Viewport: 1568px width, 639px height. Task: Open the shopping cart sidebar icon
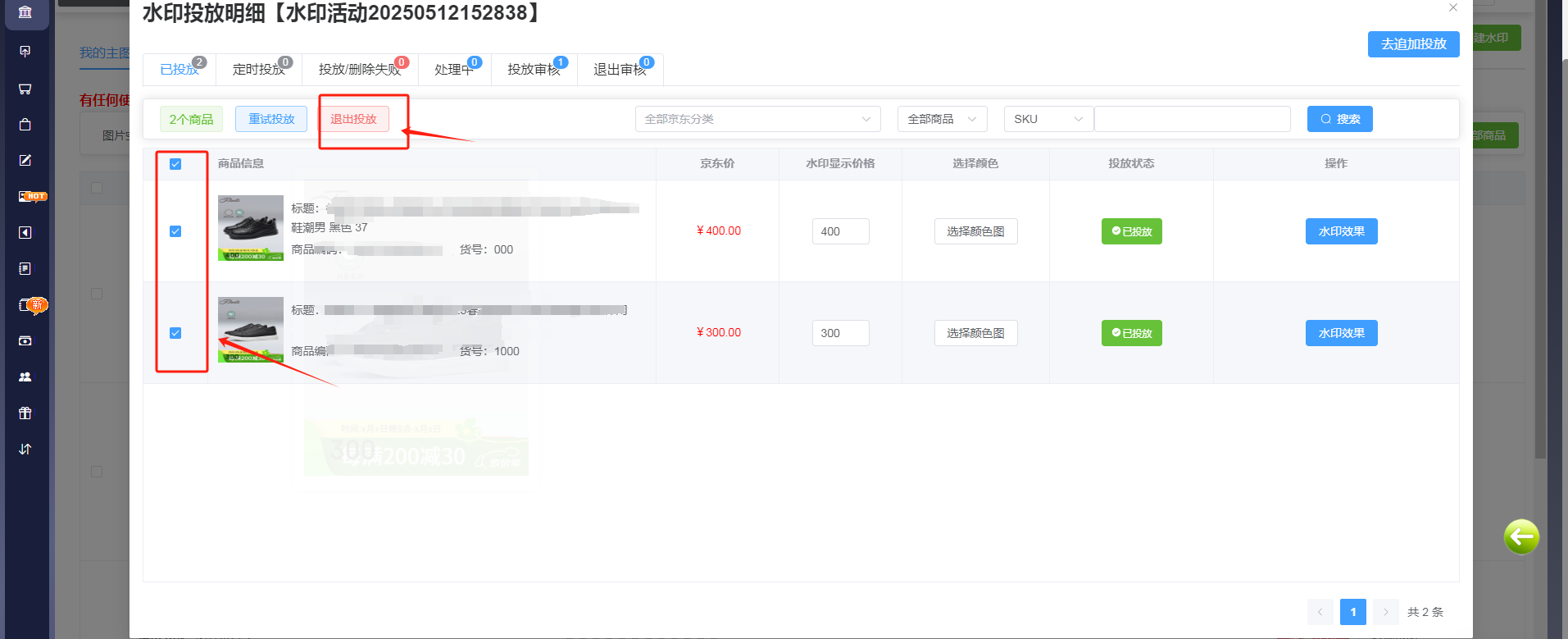tap(25, 89)
